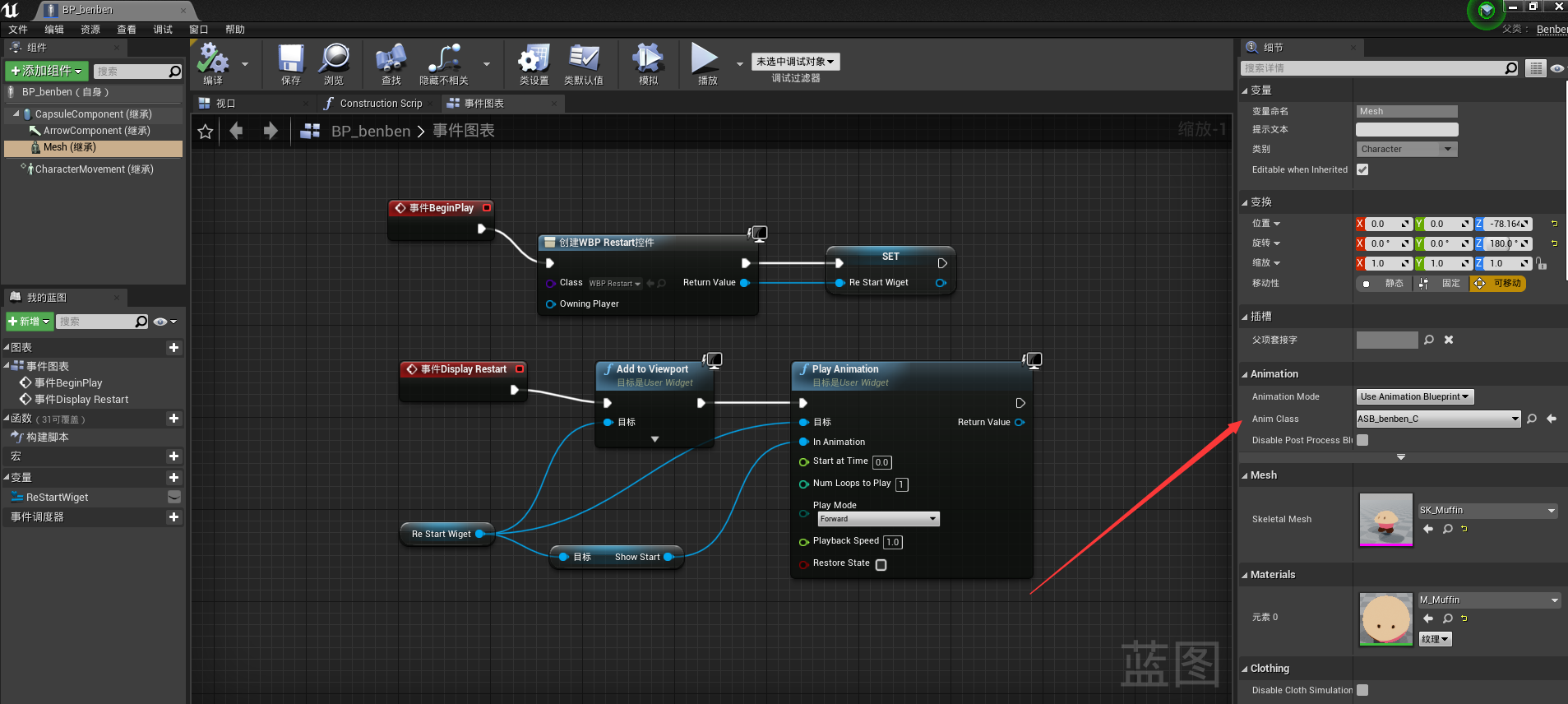Add event dispatcher with 事件调度器 plus icon

[x=173, y=517]
